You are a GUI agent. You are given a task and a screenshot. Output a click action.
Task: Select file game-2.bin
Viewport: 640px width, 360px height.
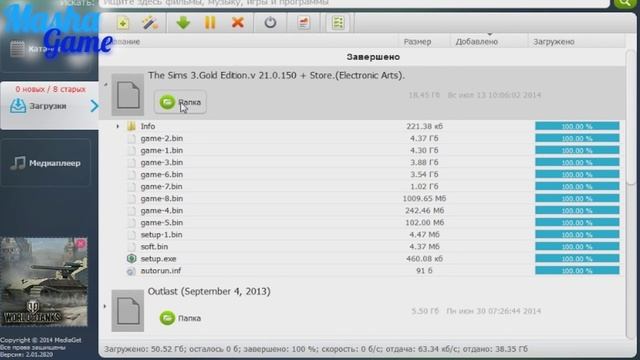coord(162,138)
